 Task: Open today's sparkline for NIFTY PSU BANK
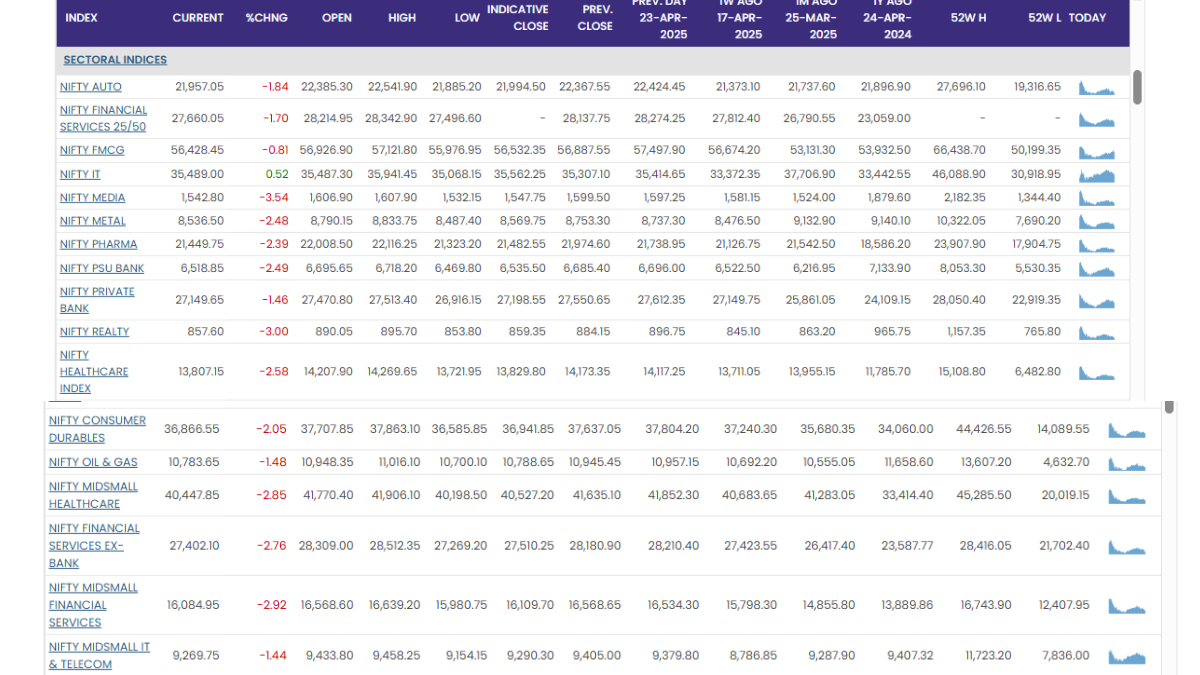point(1097,268)
